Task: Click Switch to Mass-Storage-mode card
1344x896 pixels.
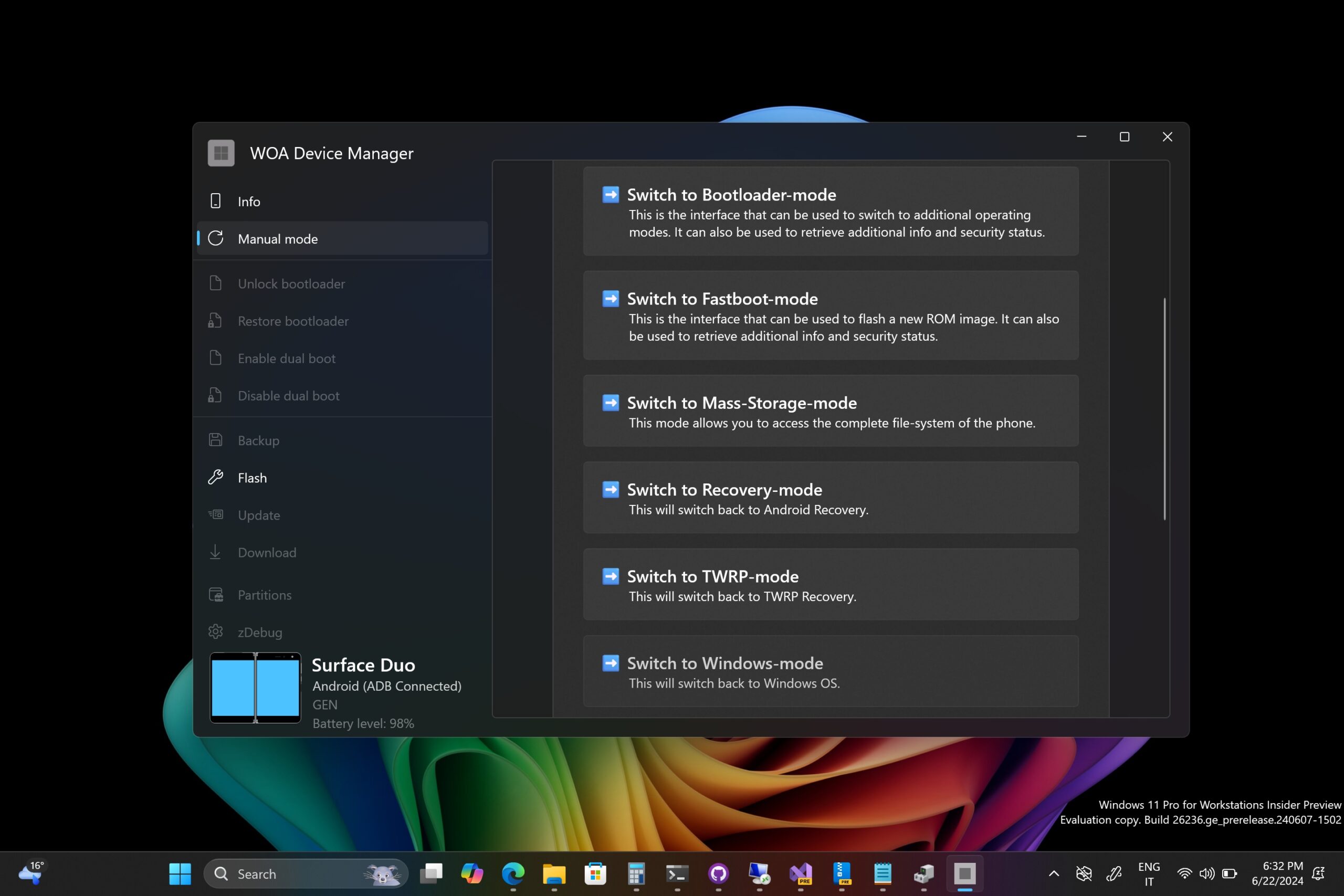Action: 831,410
